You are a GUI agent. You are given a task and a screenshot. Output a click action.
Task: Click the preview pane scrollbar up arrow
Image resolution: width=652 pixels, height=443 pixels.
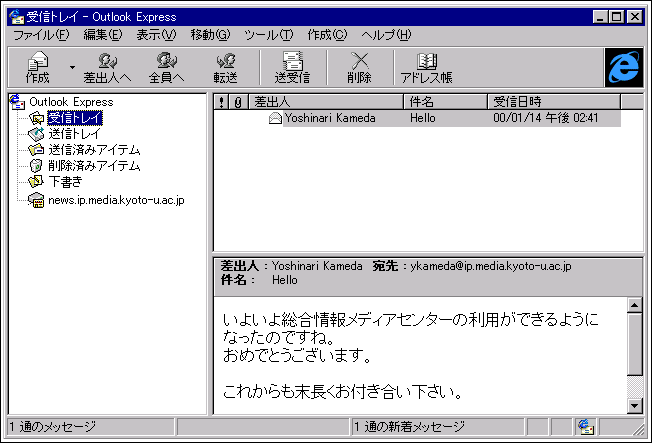tap(635, 306)
